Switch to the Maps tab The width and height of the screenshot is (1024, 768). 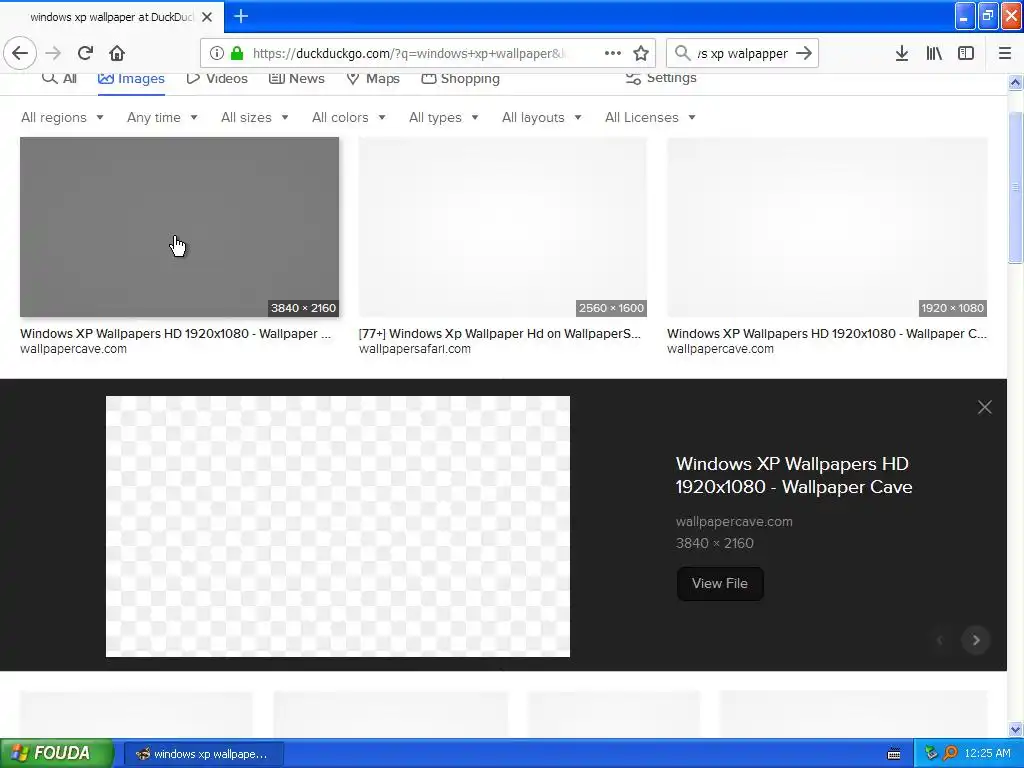pyautogui.click(x=373, y=78)
